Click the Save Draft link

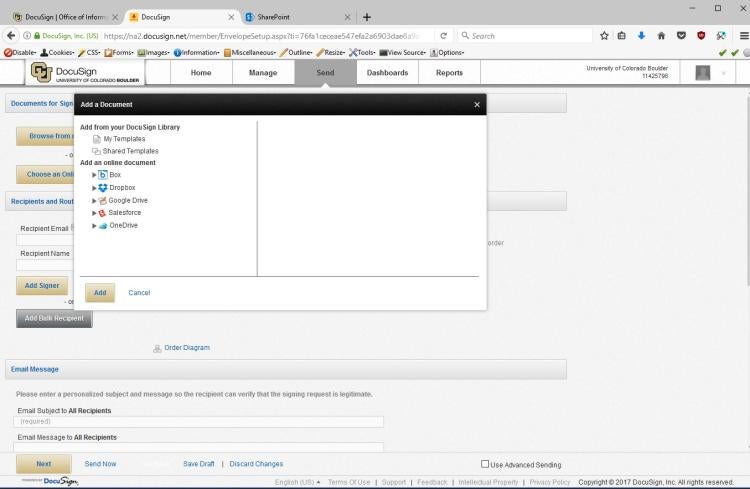pos(199,464)
